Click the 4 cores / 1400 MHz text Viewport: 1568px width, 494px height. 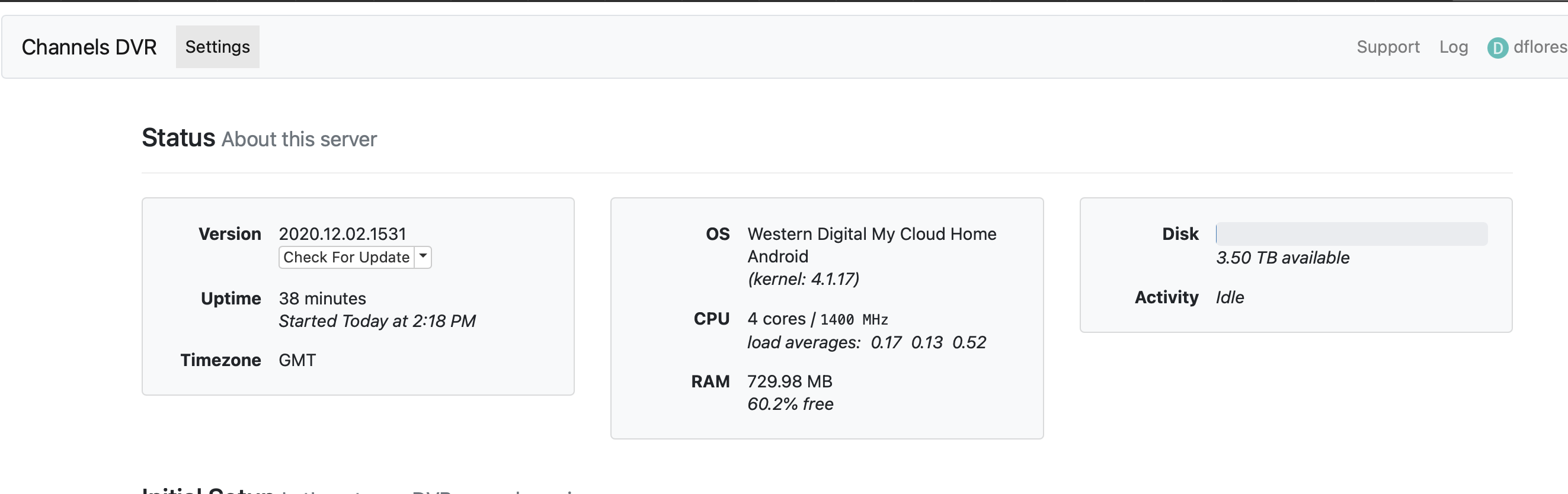[817, 319]
